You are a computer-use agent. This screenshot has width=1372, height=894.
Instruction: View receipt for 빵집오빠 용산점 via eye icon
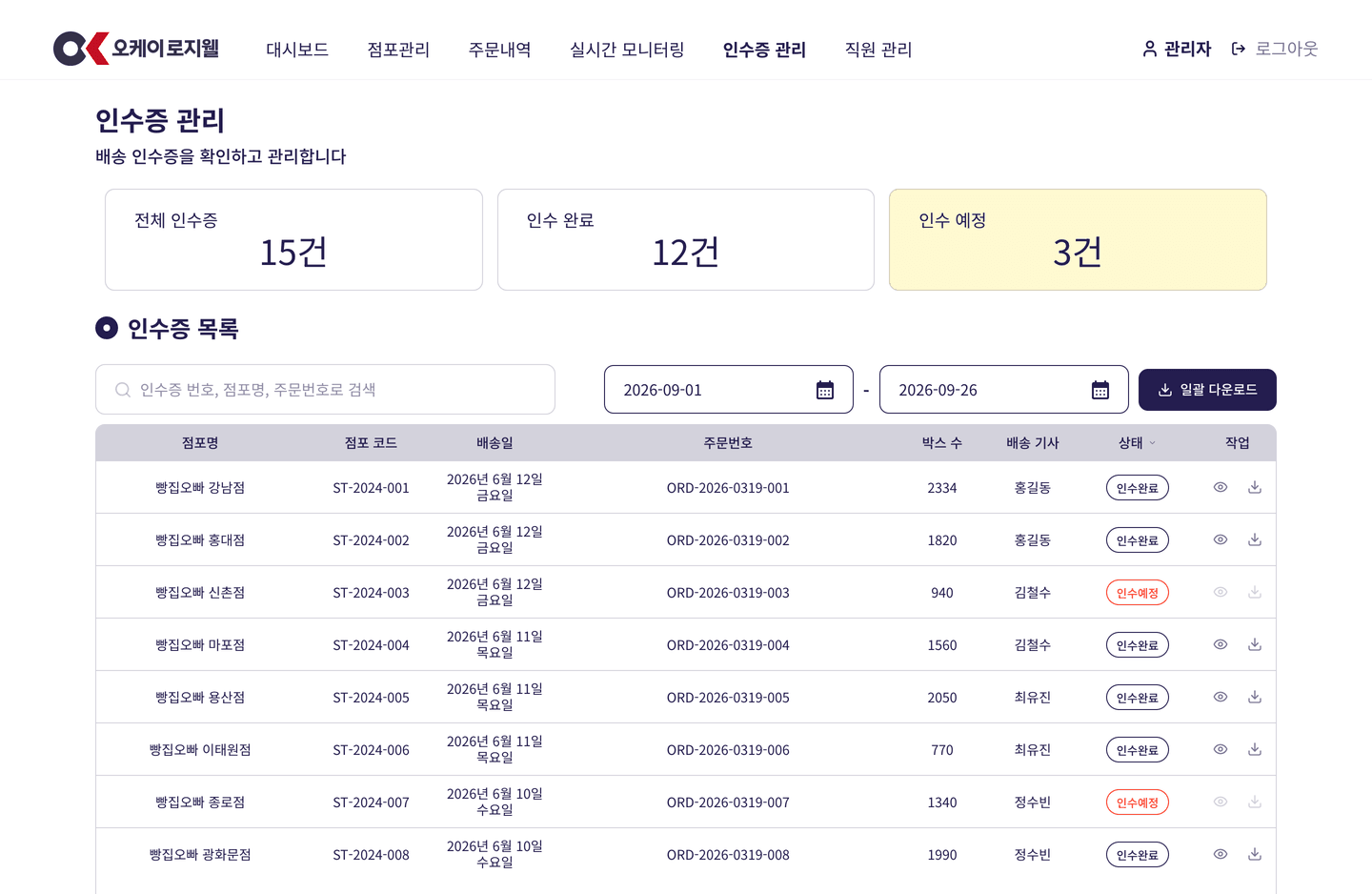coord(1221,697)
